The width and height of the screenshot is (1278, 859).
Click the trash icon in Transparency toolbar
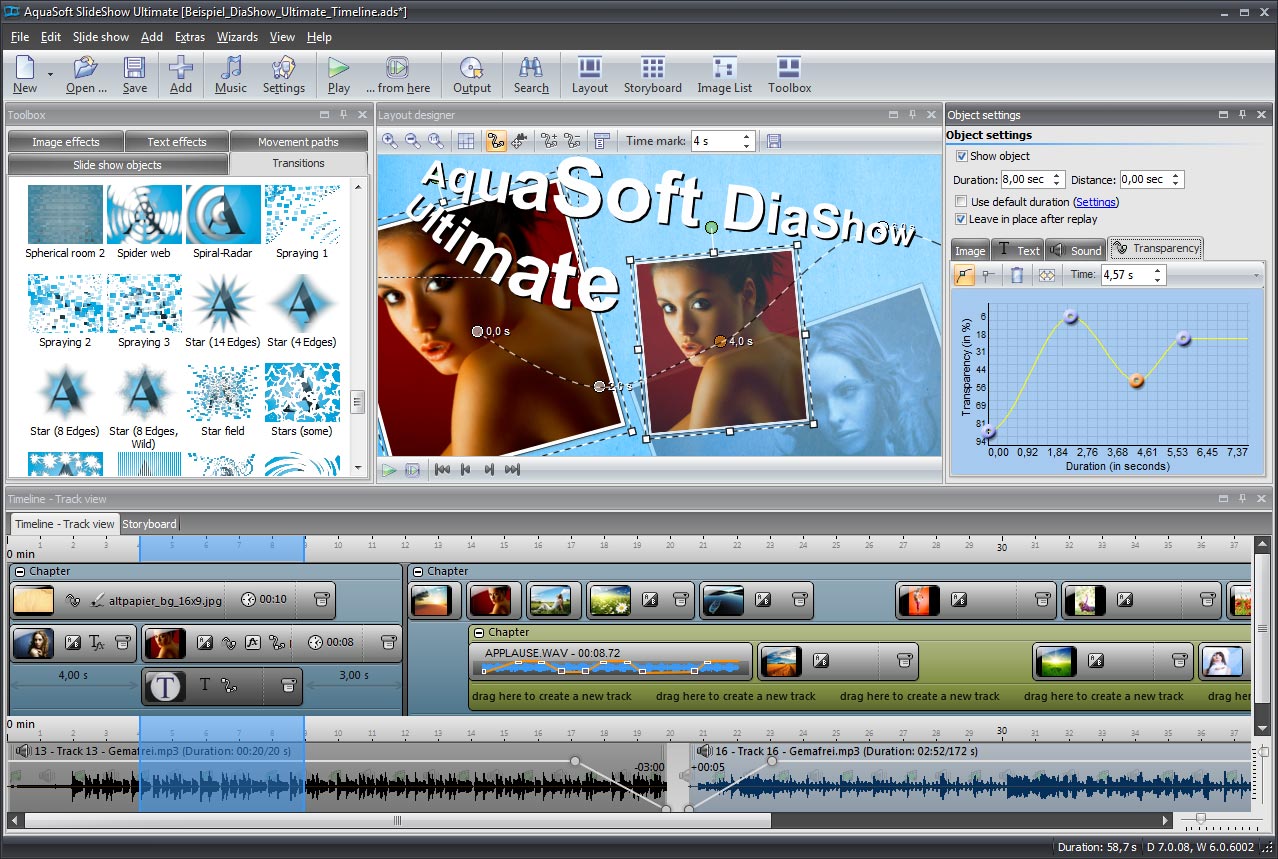coord(1017,275)
